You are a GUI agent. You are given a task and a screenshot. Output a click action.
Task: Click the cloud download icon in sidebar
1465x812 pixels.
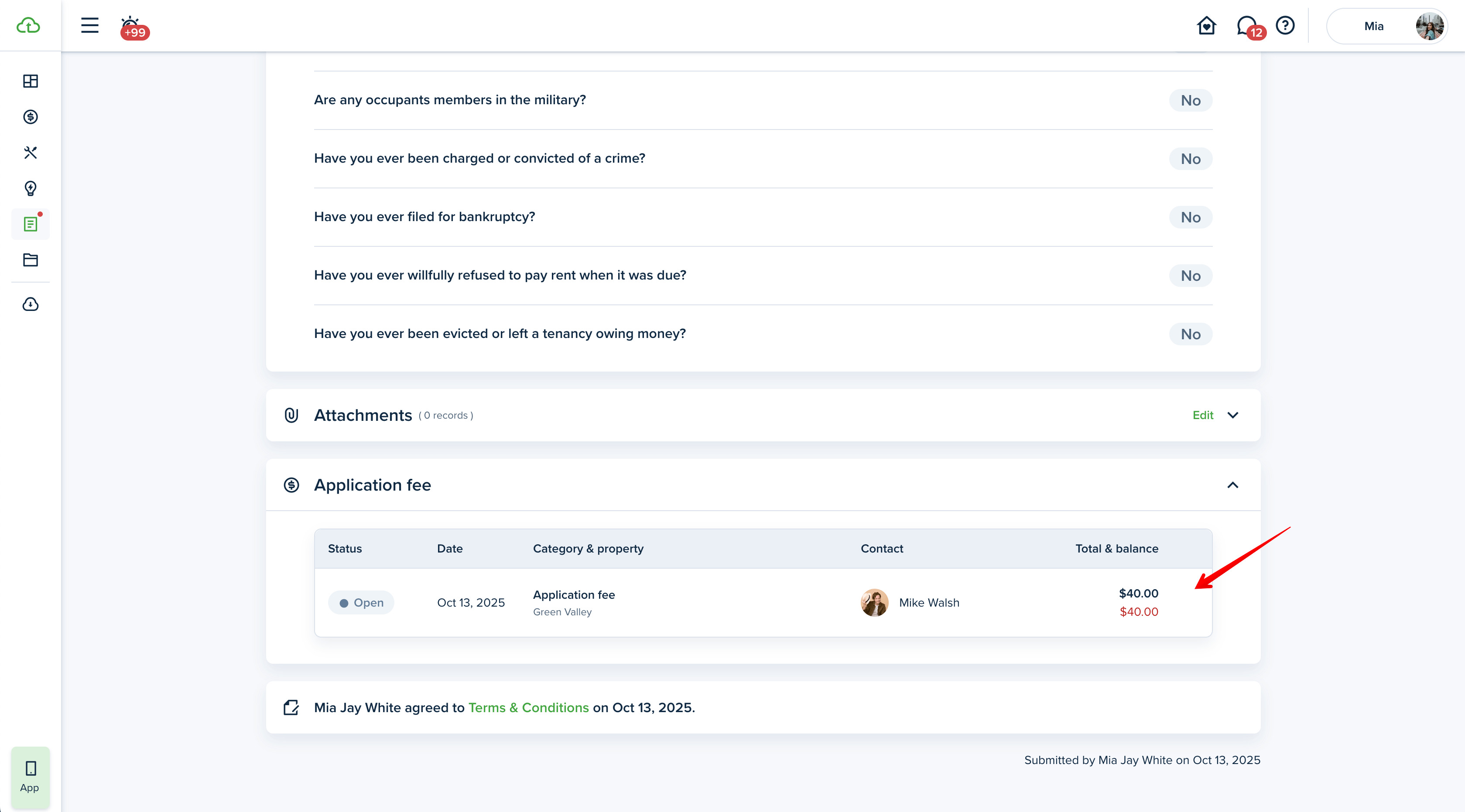pos(30,304)
